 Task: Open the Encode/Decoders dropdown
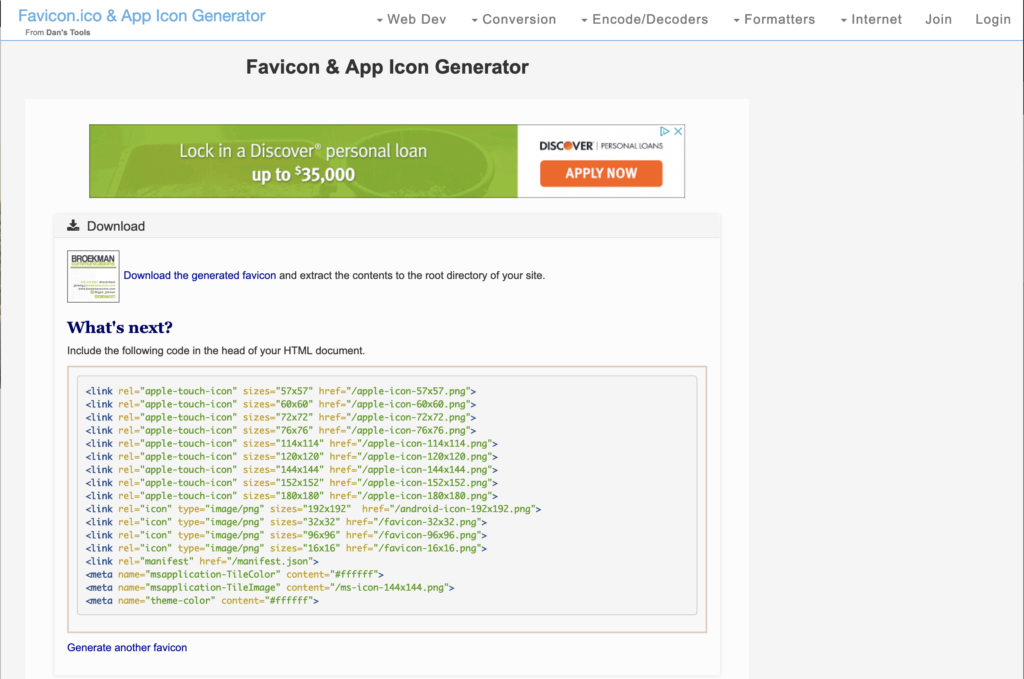click(651, 18)
